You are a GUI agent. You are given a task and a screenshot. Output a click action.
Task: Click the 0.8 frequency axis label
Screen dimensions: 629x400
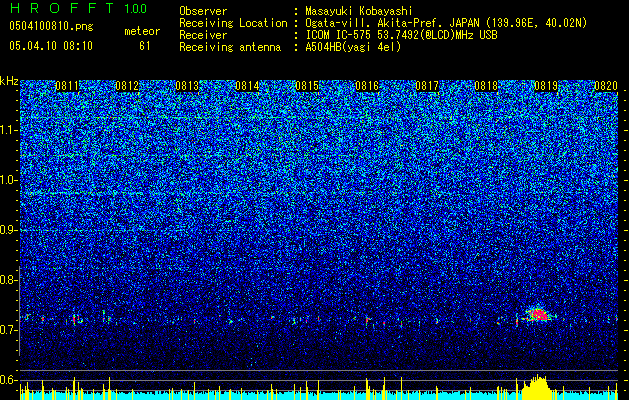pyautogui.click(x=8, y=280)
